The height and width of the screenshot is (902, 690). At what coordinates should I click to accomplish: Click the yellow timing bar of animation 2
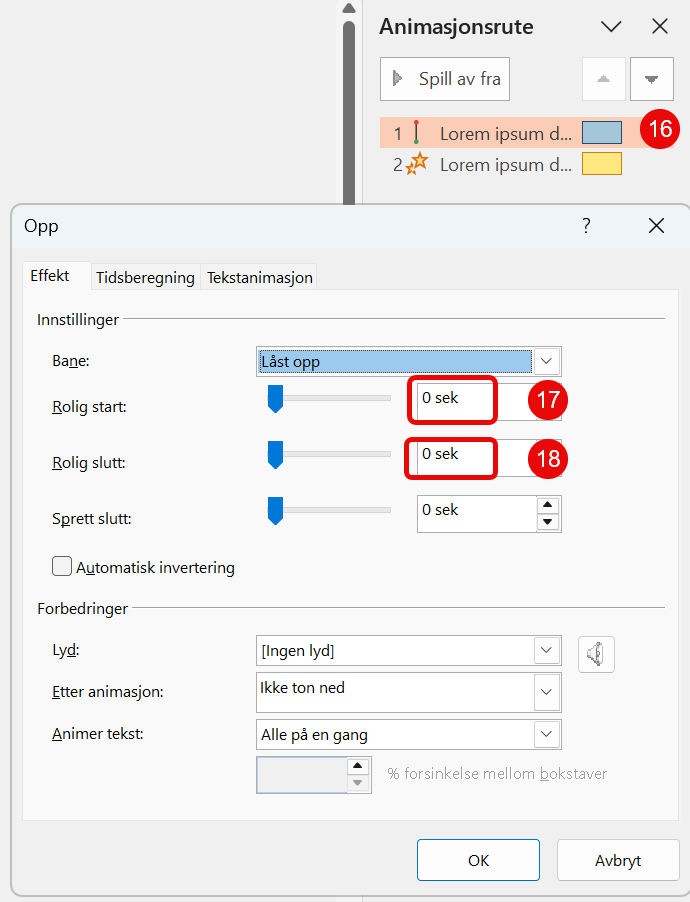point(602,163)
